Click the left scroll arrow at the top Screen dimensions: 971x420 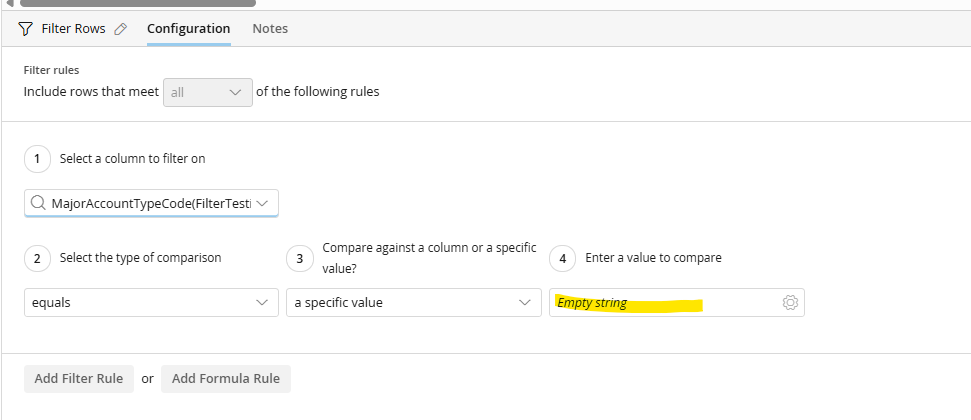point(10,3)
